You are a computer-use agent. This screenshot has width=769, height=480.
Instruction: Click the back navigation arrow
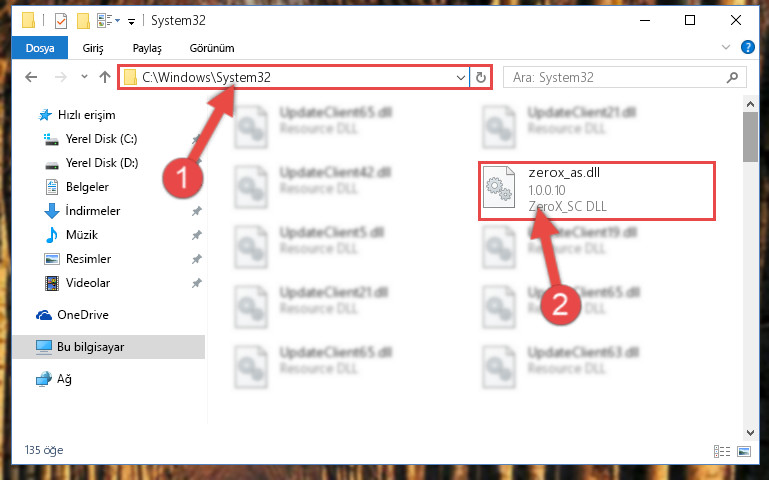(31, 77)
